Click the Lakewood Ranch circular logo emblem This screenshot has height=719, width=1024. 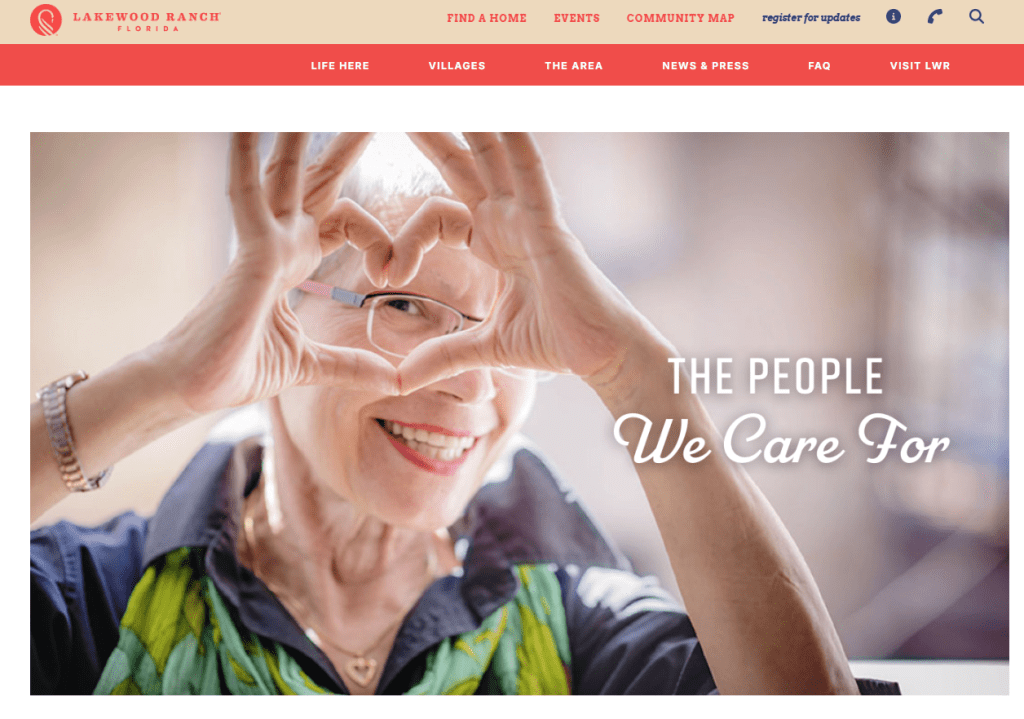(x=46, y=20)
